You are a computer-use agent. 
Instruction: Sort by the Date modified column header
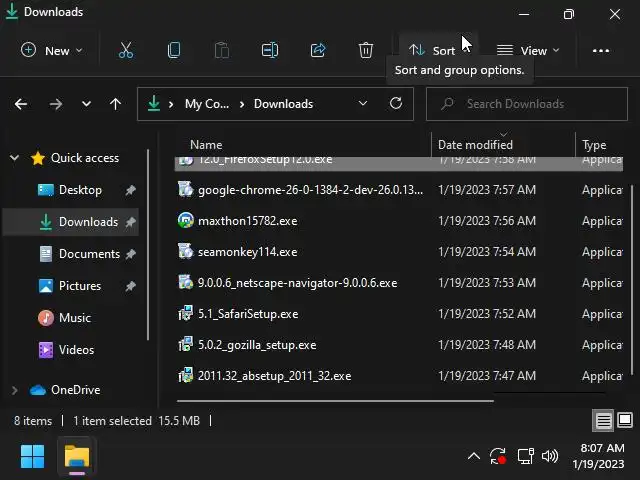coord(475,145)
